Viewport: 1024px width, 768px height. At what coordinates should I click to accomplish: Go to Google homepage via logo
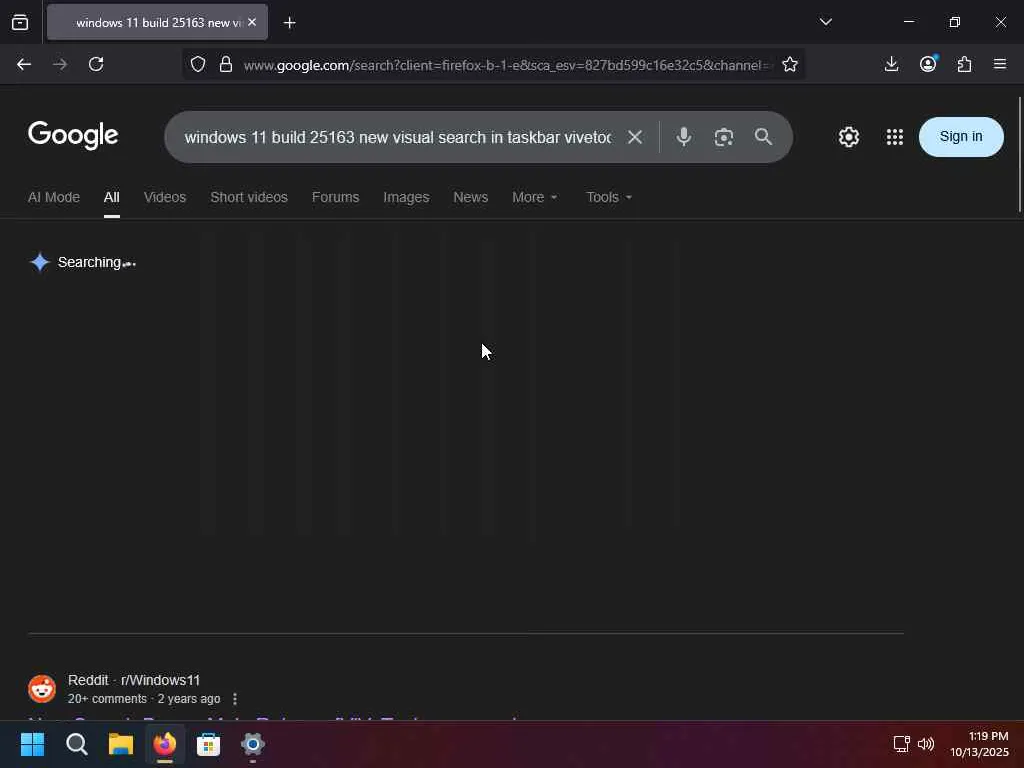tap(73, 135)
